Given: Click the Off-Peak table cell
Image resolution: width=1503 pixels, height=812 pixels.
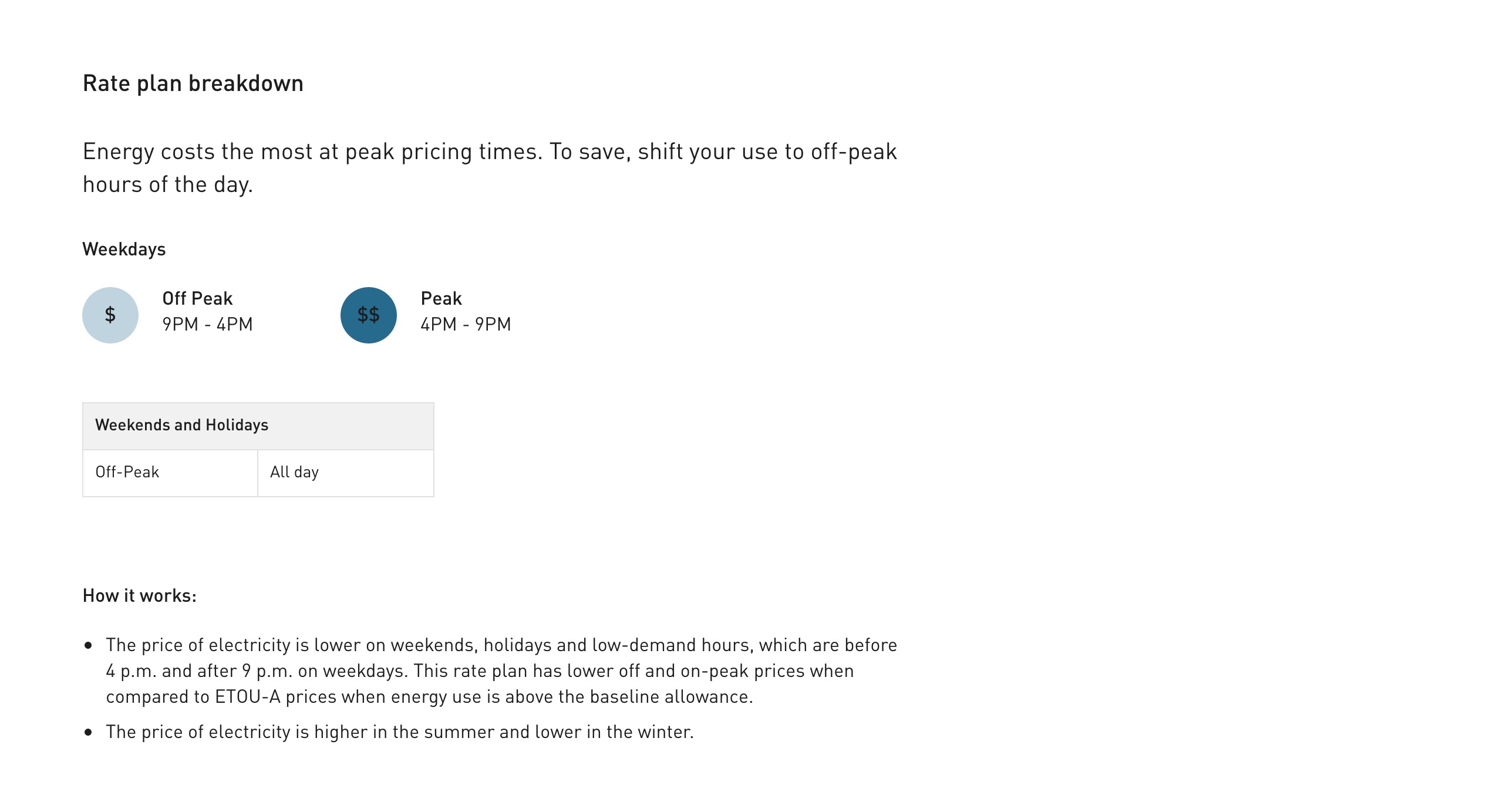Looking at the screenshot, I should (x=170, y=473).
